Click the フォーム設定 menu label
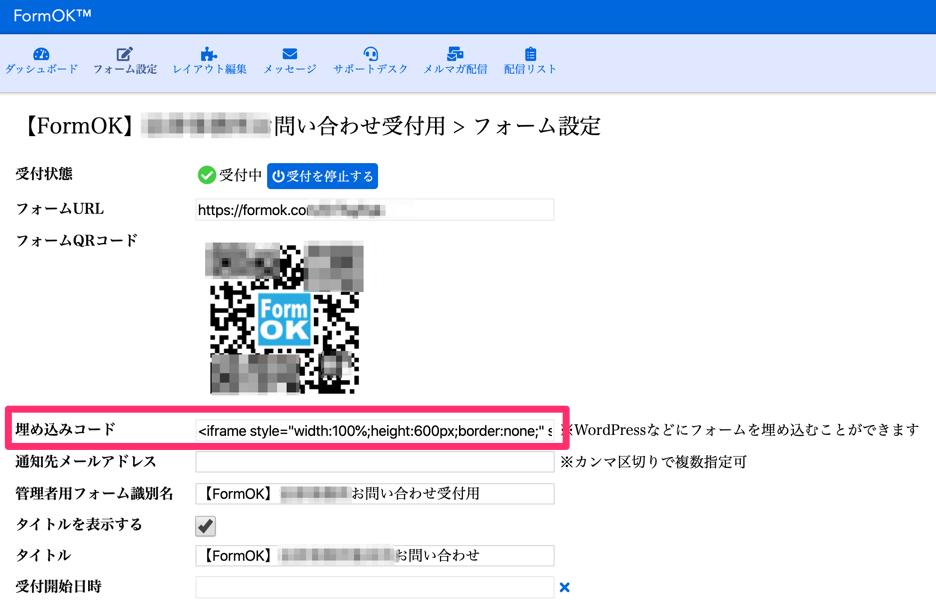The height and width of the screenshot is (603, 936). click(125, 69)
